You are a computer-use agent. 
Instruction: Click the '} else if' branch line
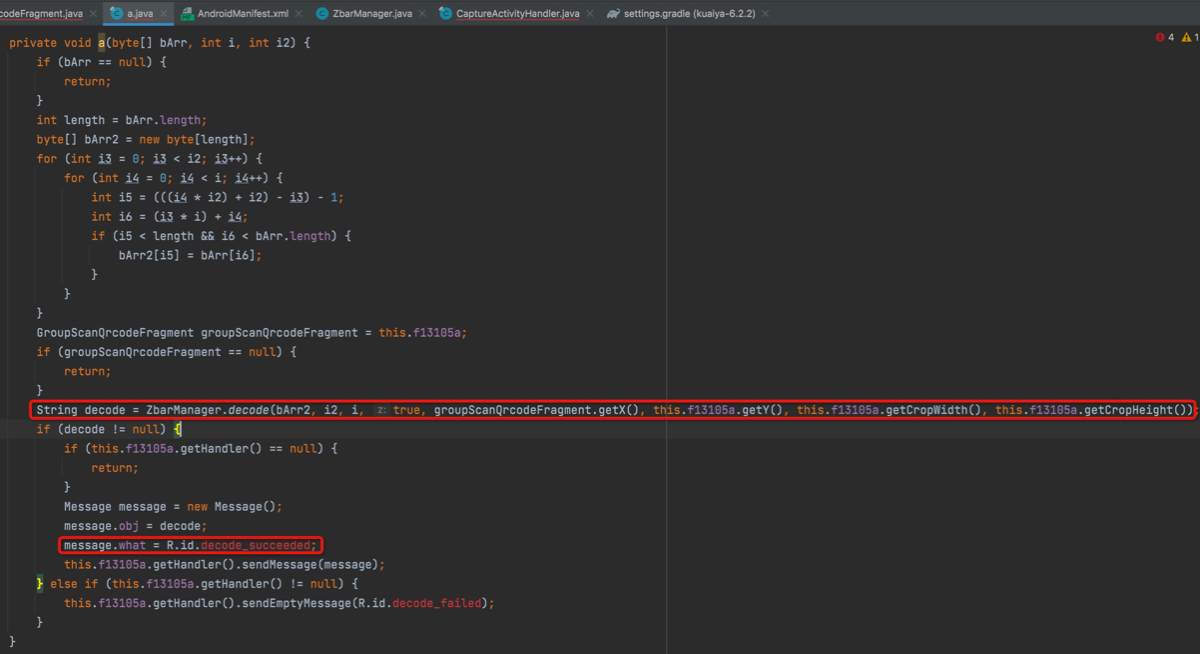(197, 583)
